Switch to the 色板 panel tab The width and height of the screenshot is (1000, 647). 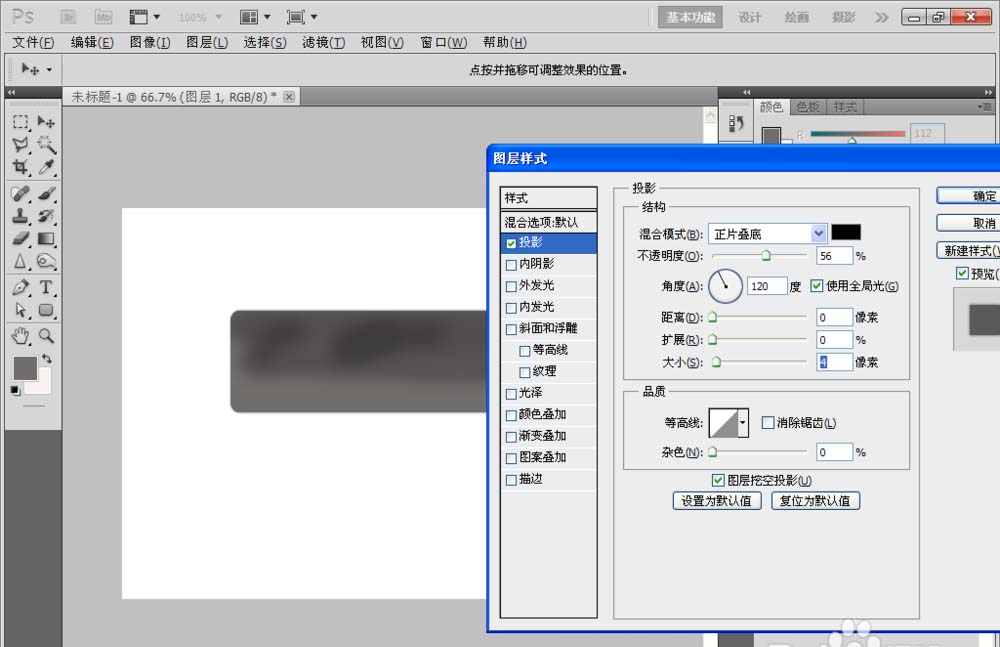(807, 107)
